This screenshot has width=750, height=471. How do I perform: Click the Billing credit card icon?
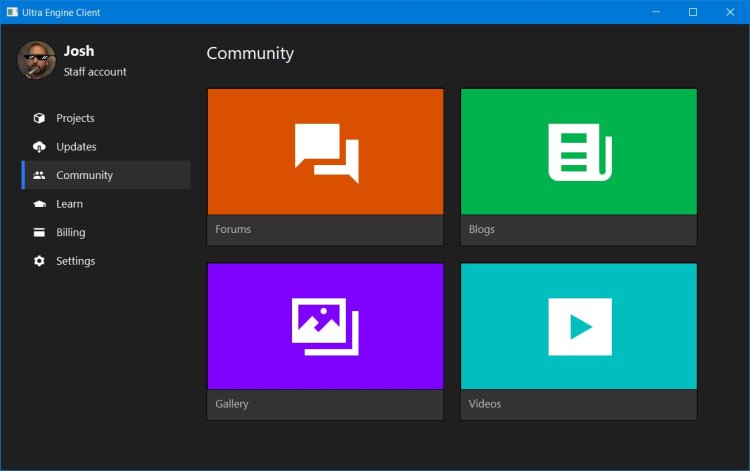pos(39,233)
